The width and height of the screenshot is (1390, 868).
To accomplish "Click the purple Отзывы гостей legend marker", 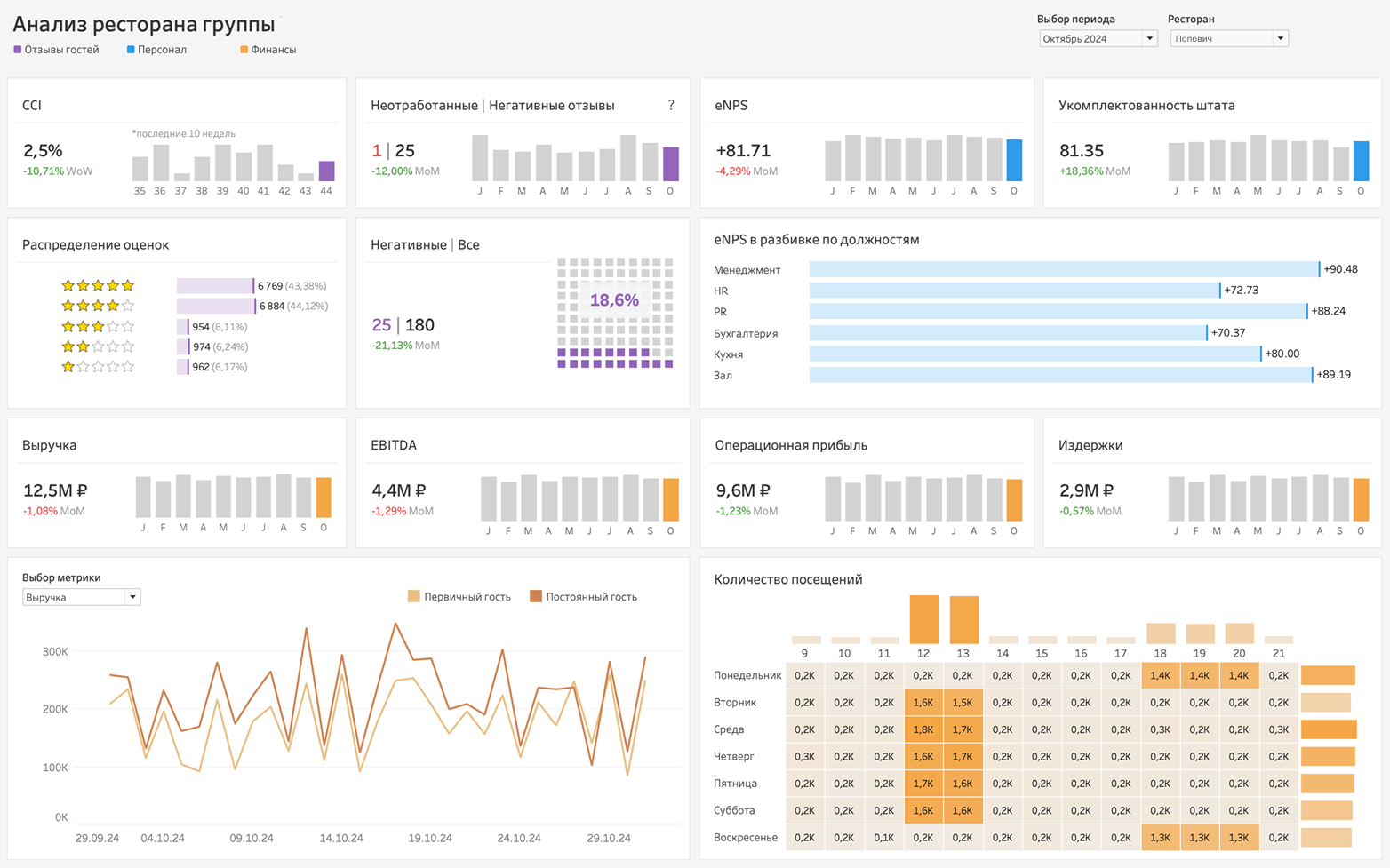I will [18, 50].
